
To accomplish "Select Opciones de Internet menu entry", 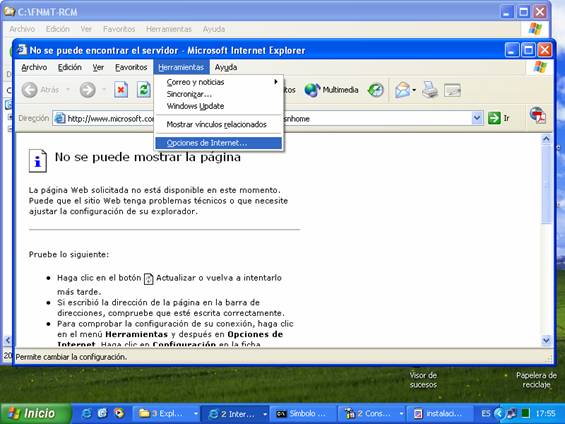I will [x=218, y=143].
